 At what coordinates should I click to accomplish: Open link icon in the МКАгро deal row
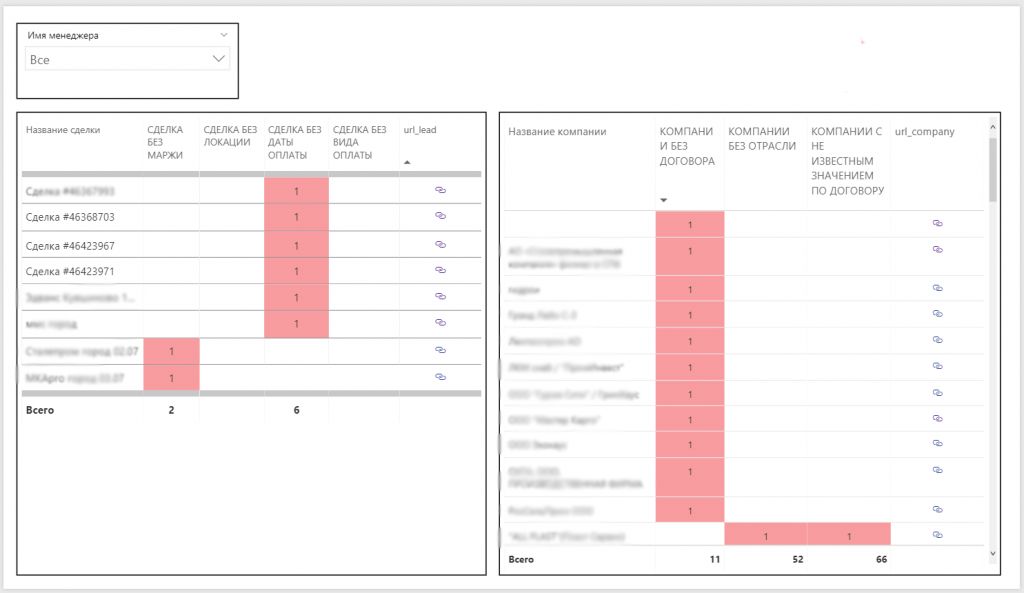point(440,377)
